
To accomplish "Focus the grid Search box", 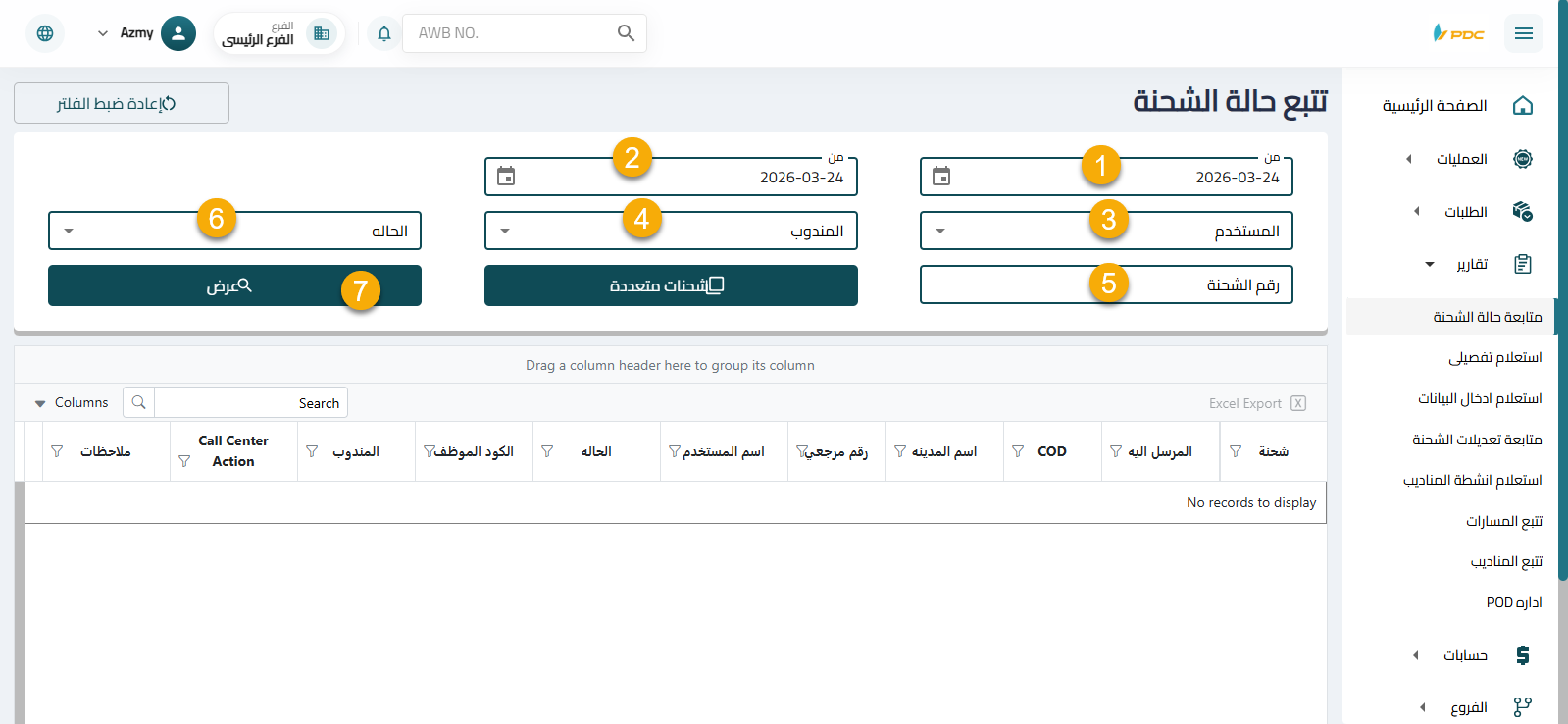I will click(250, 402).
